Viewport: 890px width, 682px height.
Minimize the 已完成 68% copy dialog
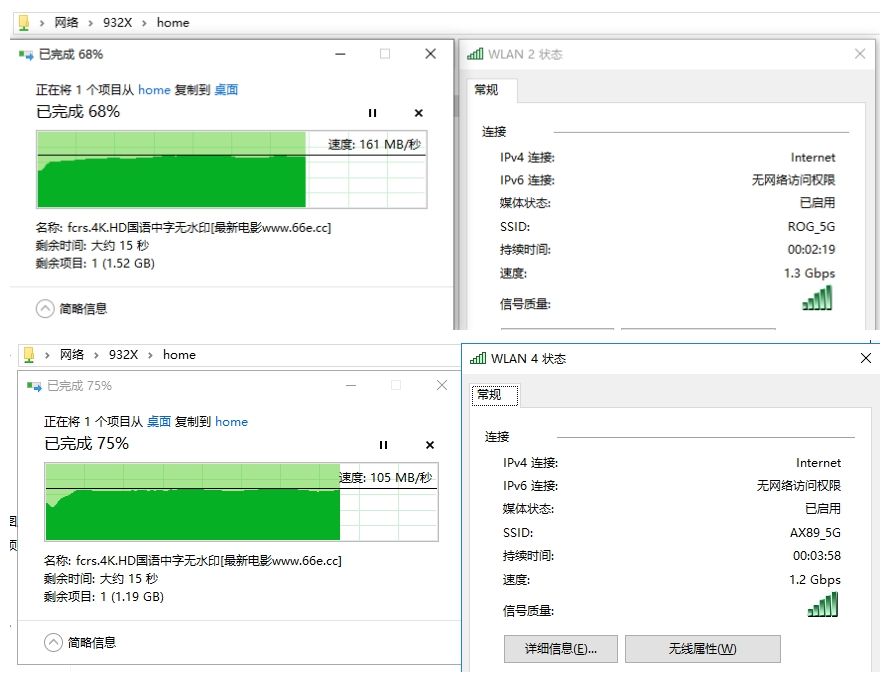341,54
